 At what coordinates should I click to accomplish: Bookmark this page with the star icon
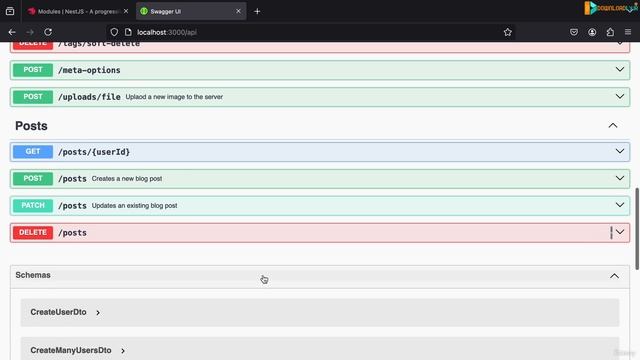[x=507, y=32]
